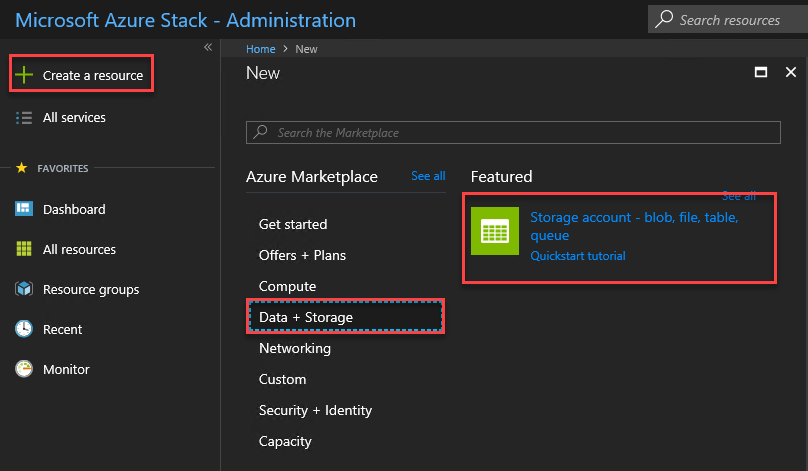Maximize the New blade panel
The width and height of the screenshot is (808, 471).
[x=761, y=72]
